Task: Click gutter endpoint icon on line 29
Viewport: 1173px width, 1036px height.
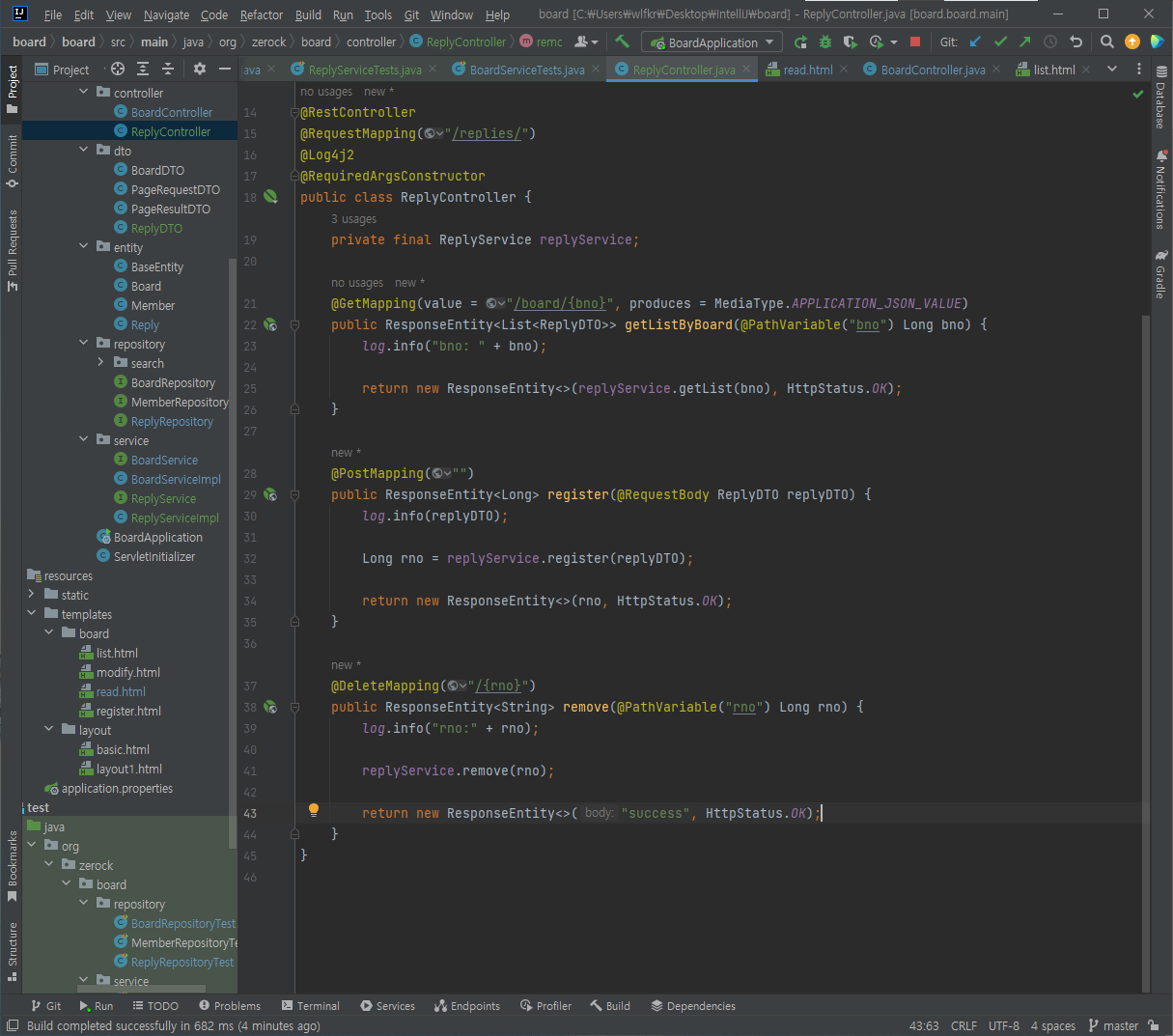Action: click(x=270, y=494)
